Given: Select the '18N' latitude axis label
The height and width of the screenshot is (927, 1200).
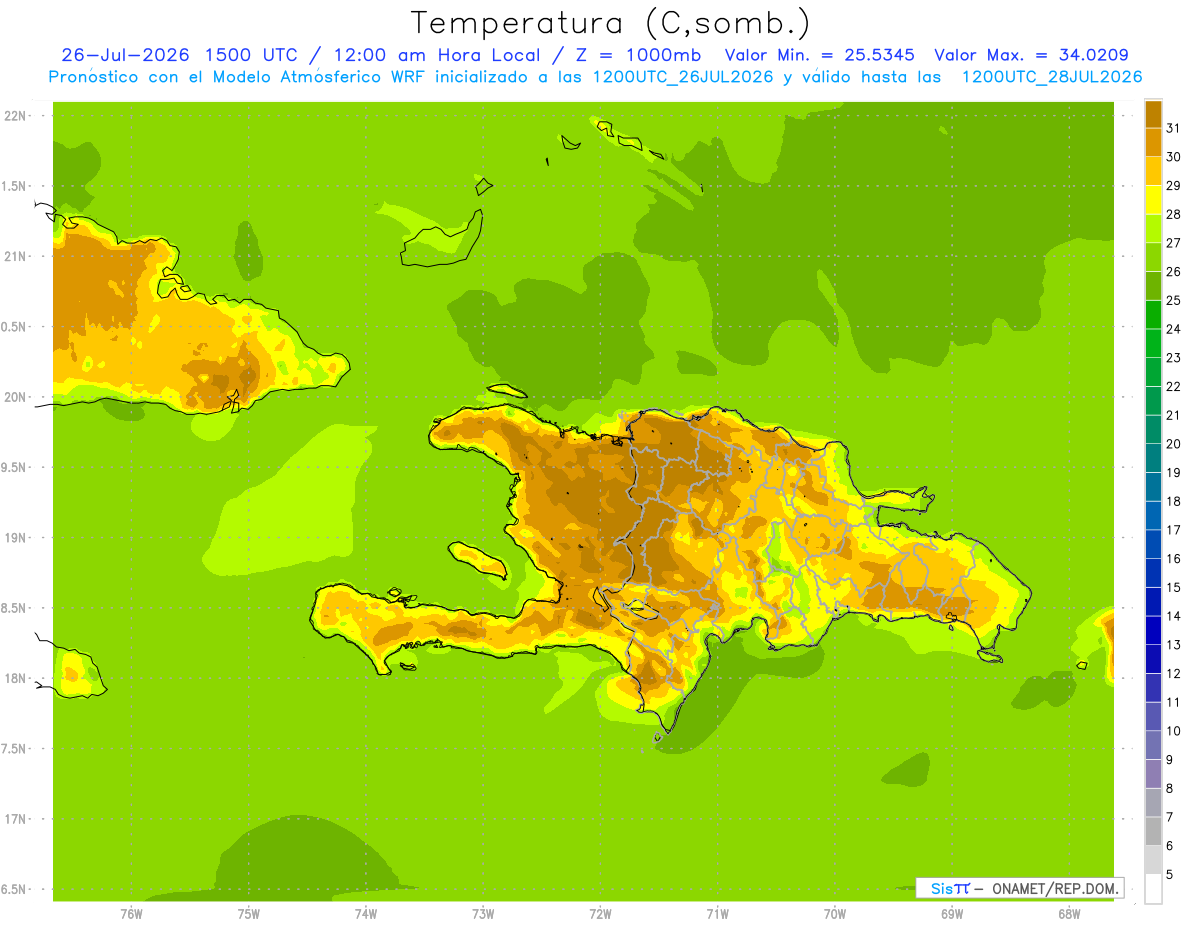Looking at the screenshot, I should (15, 678).
